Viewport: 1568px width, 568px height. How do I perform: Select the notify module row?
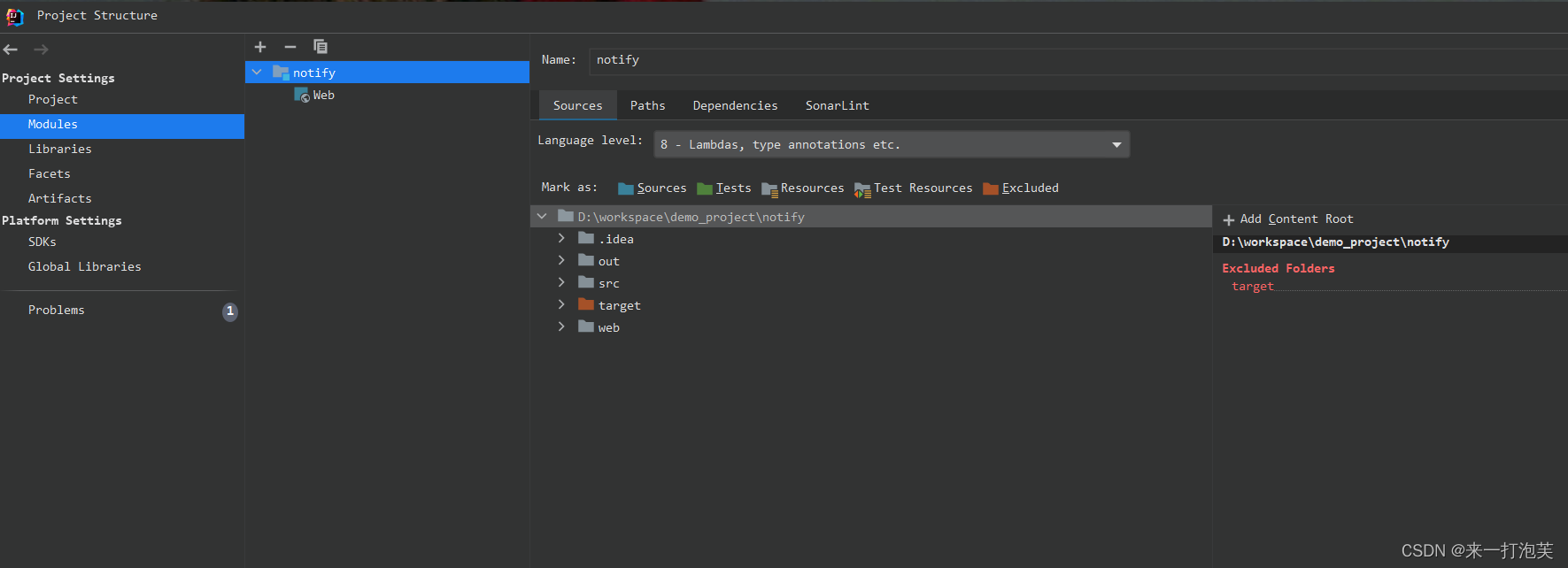[387, 73]
